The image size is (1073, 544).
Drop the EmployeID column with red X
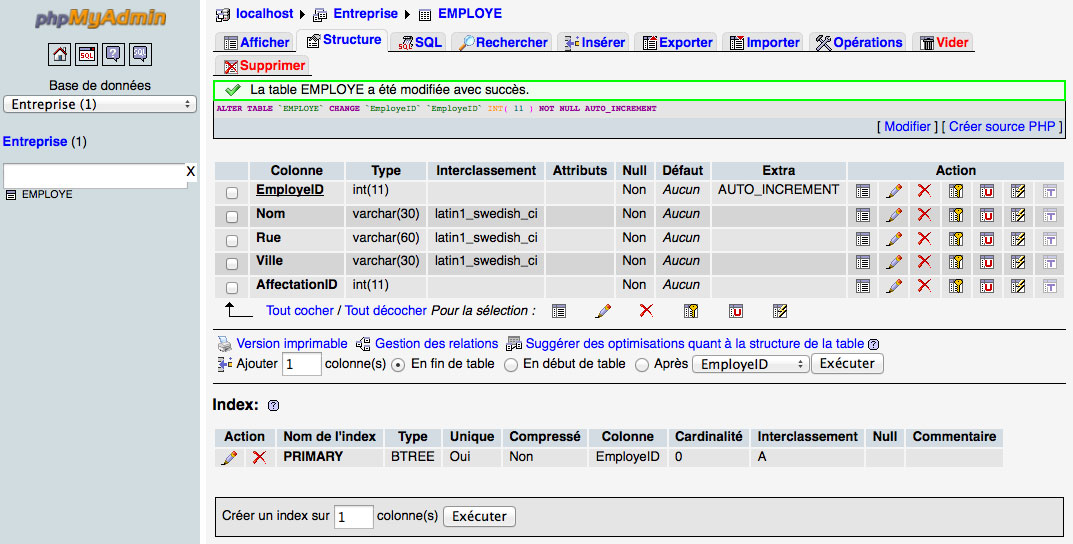point(925,191)
